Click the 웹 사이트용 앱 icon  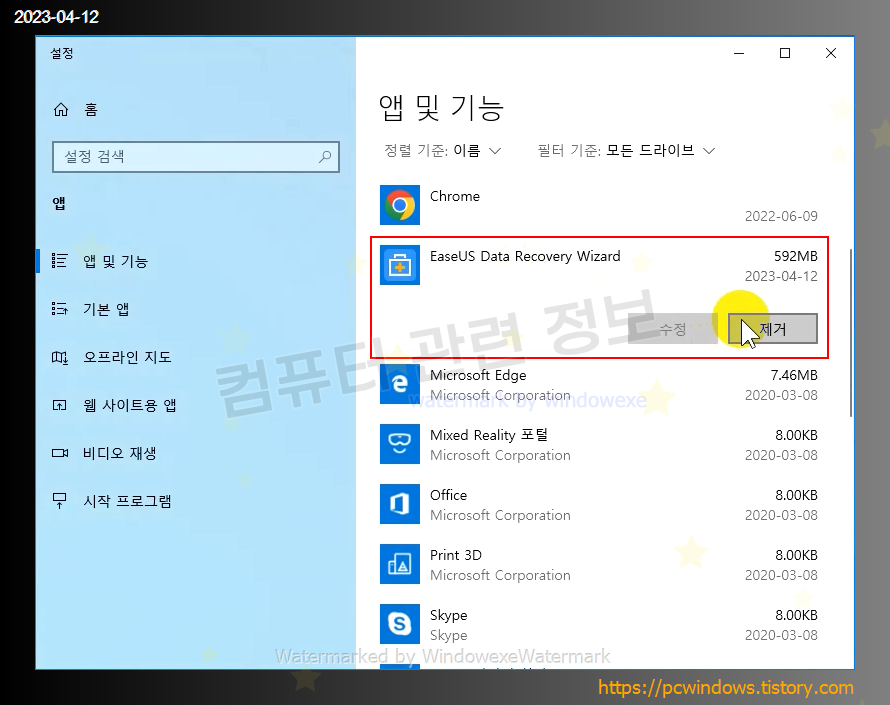pos(60,405)
